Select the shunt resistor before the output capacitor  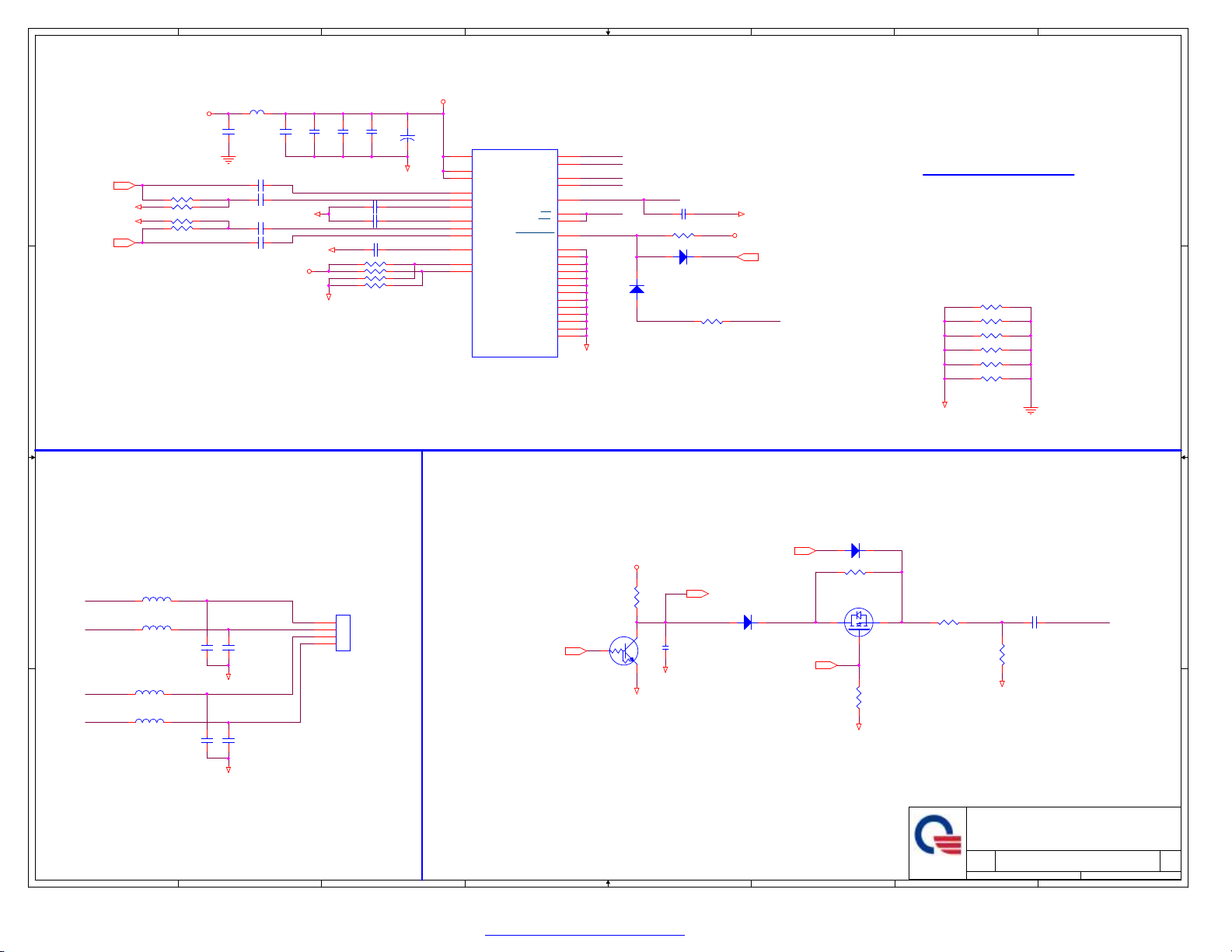pos(1002,654)
